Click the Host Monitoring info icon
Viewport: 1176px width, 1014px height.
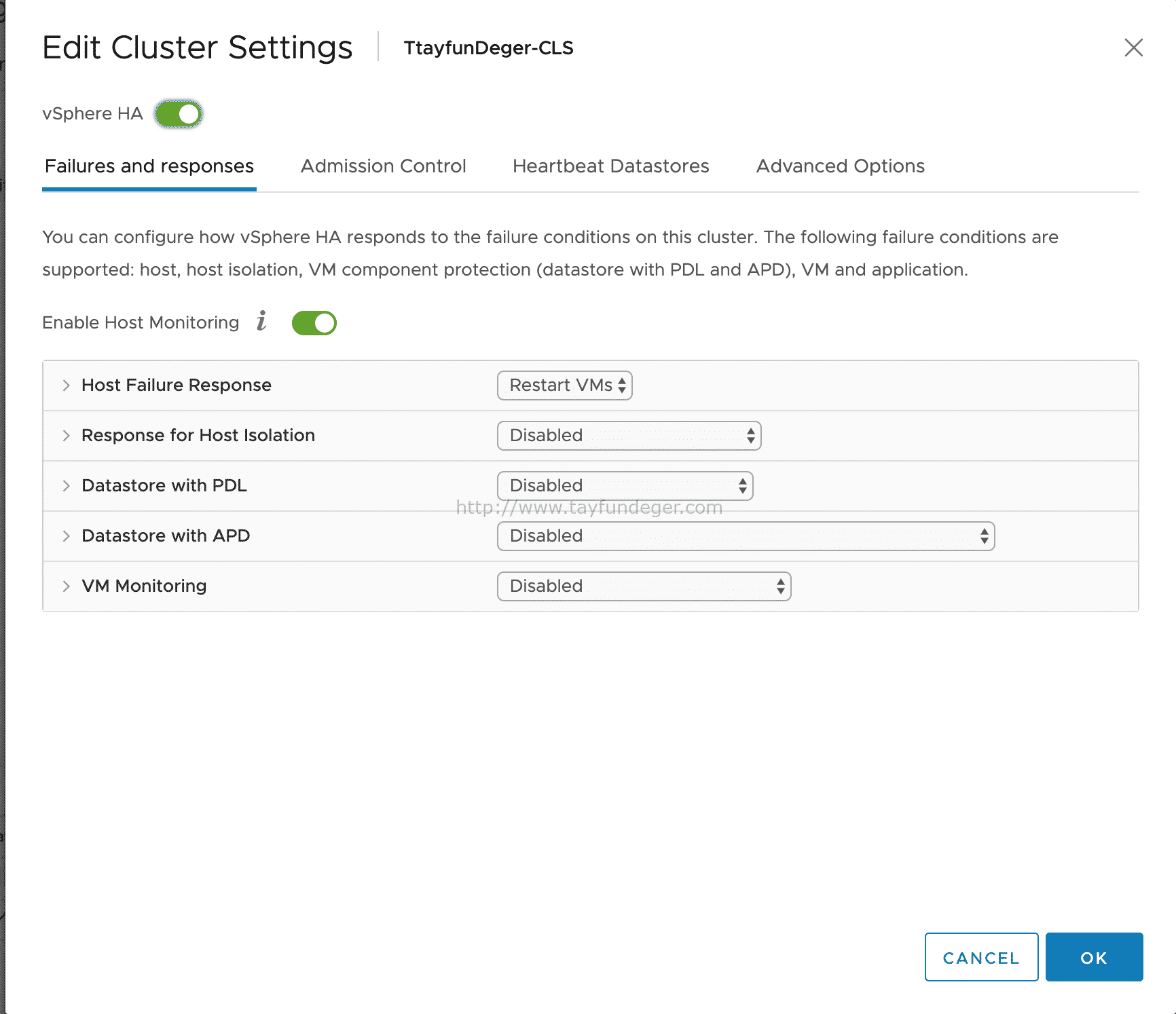click(x=261, y=320)
